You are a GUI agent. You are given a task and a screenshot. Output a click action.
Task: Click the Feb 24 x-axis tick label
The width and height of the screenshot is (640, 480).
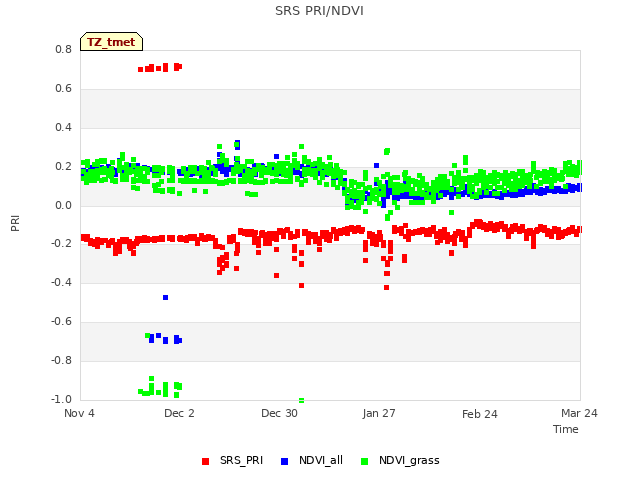(x=480, y=414)
